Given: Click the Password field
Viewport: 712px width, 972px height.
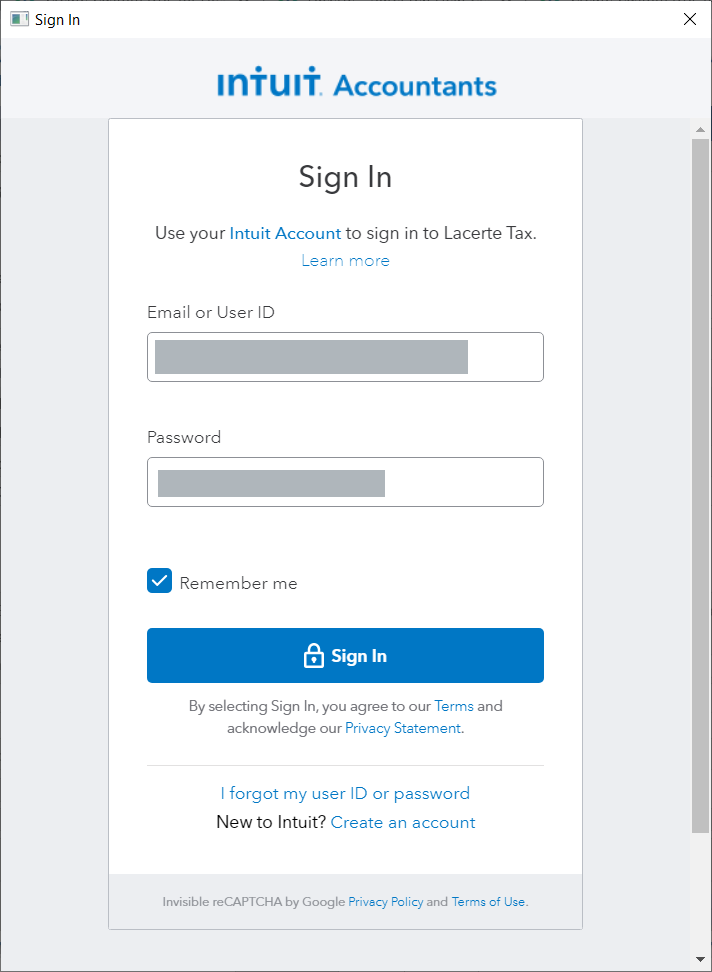Looking at the screenshot, I should (x=345, y=482).
